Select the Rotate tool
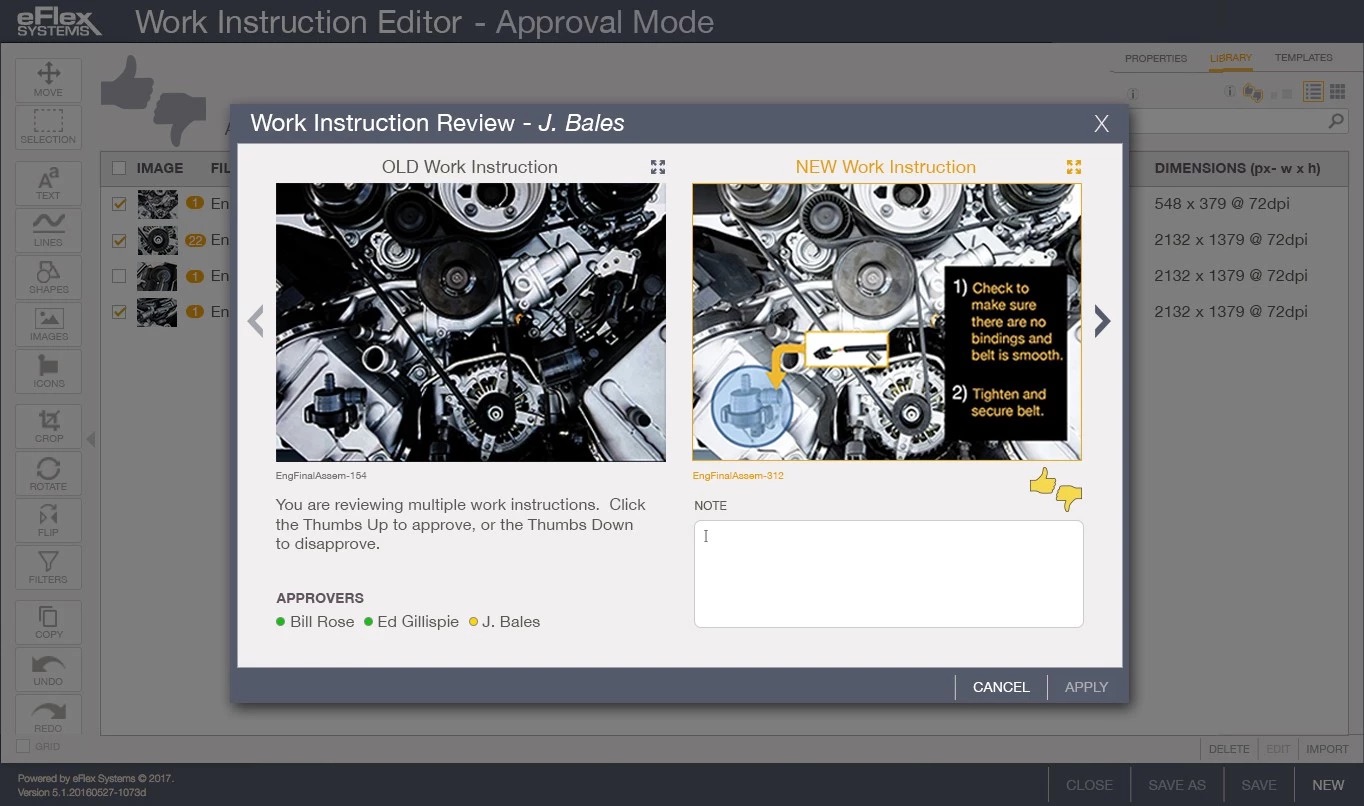This screenshot has width=1364, height=806. point(48,474)
